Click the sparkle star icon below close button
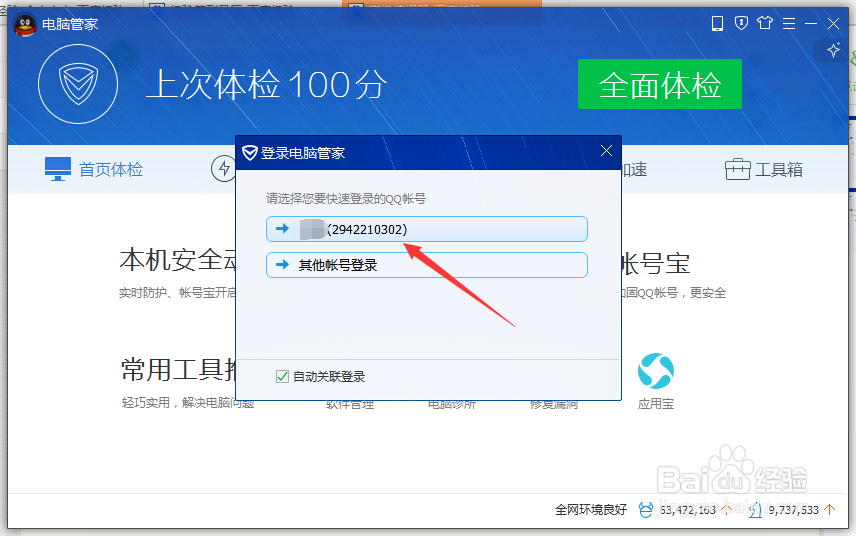The width and height of the screenshot is (856, 536). [x=833, y=50]
